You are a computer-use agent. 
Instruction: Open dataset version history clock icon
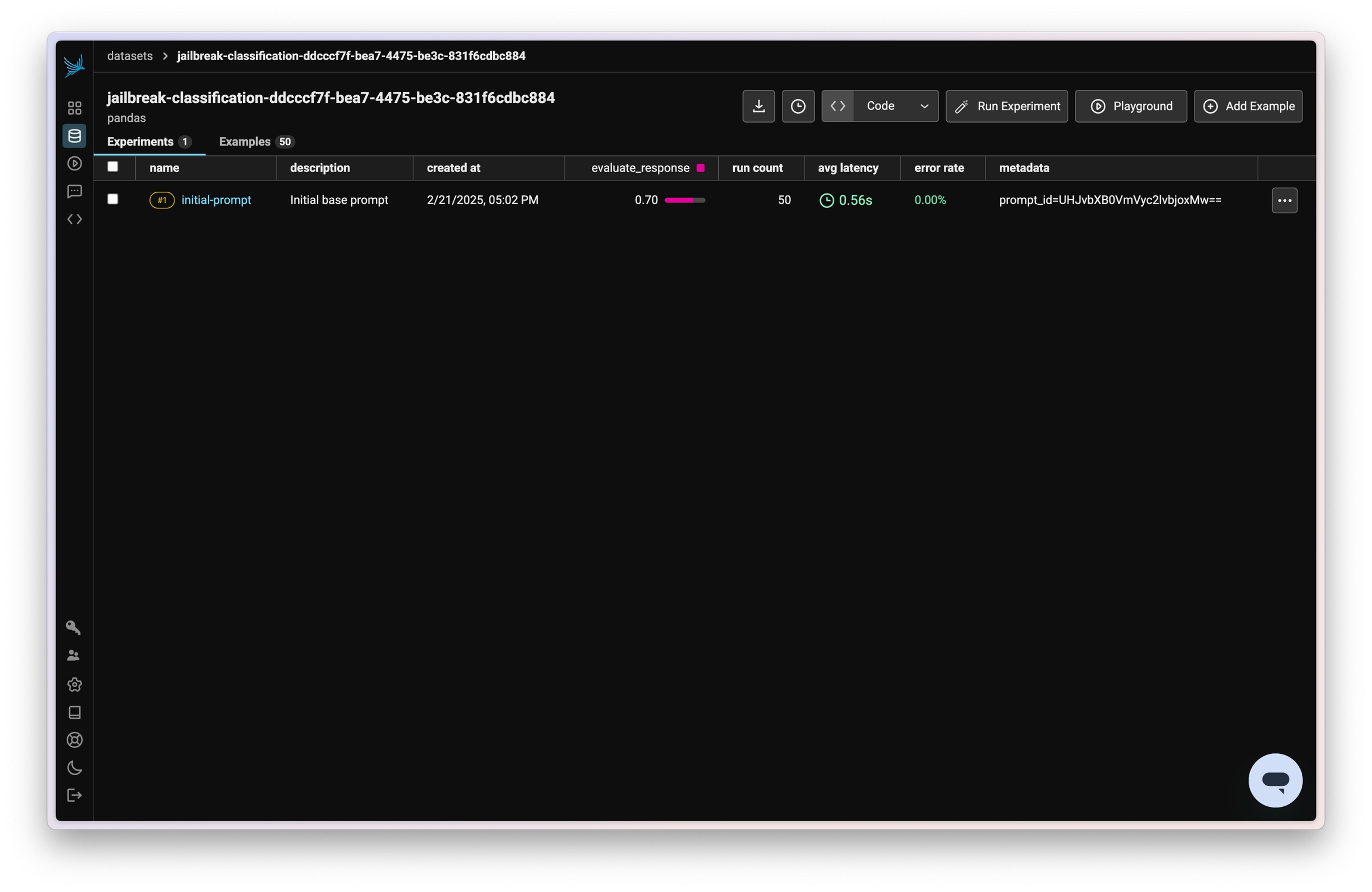797,106
